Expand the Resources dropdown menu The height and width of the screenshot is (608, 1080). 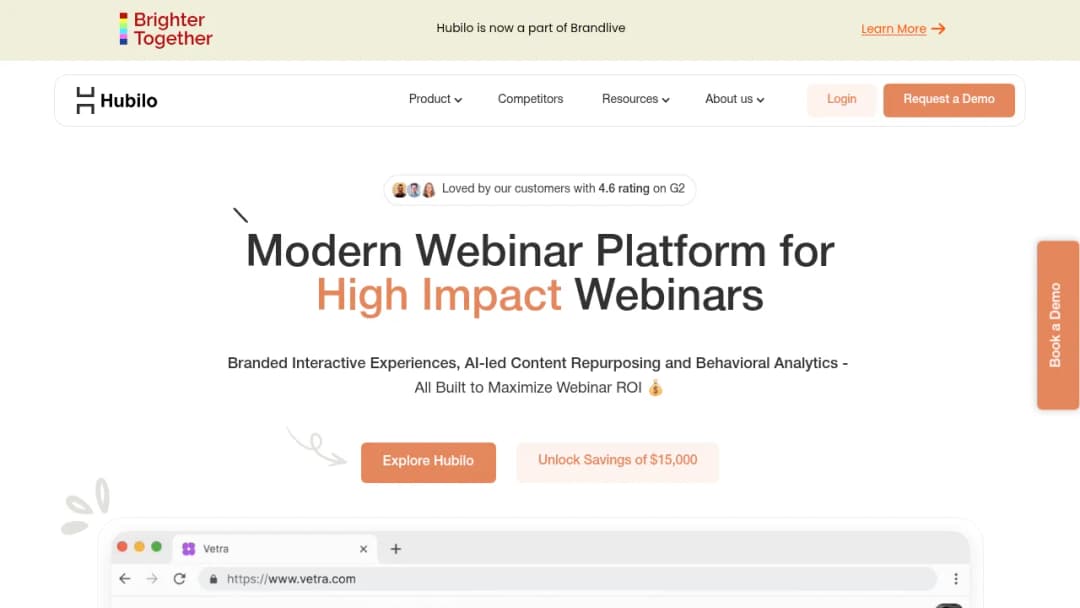(636, 99)
